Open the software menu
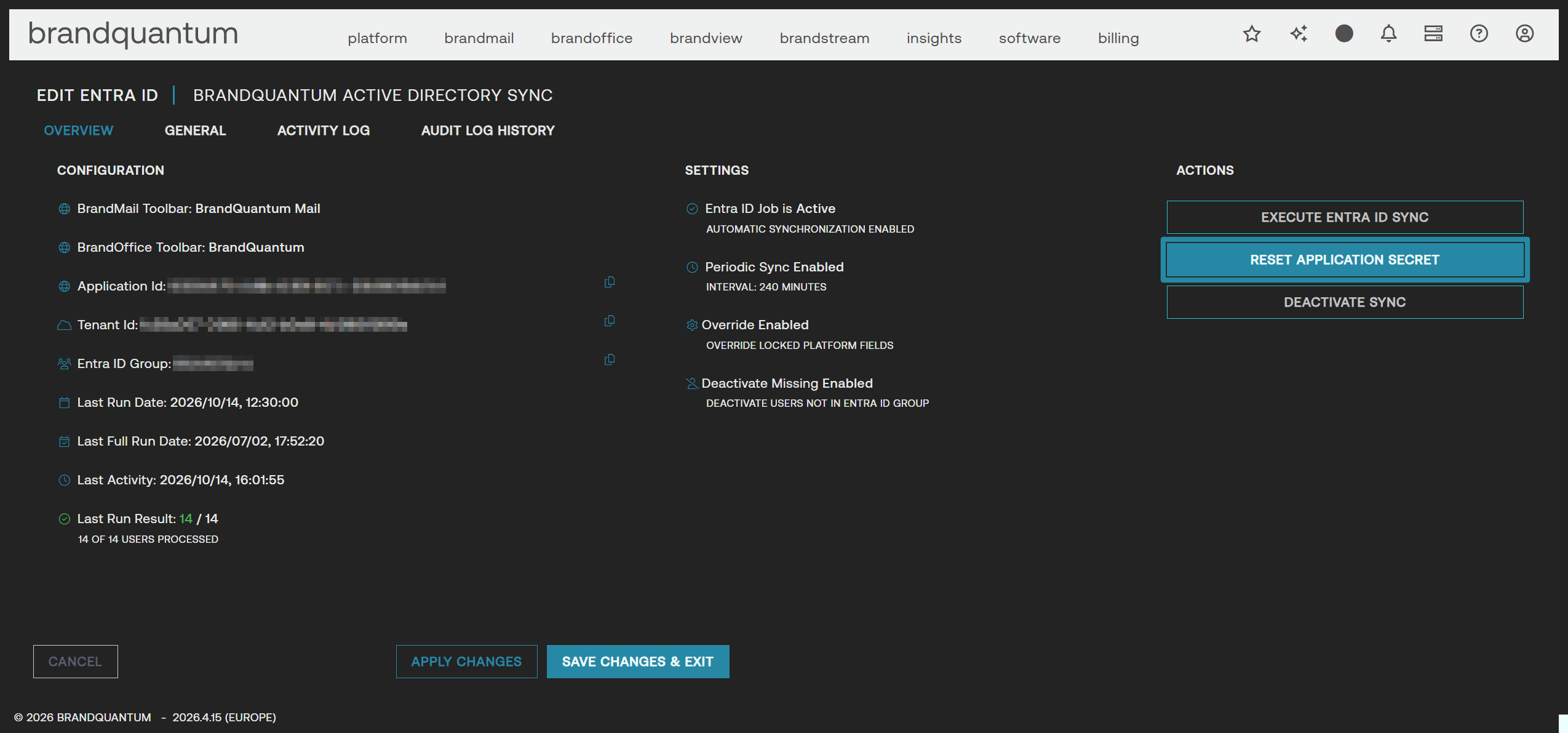This screenshot has height=733, width=1568. 1030,38
